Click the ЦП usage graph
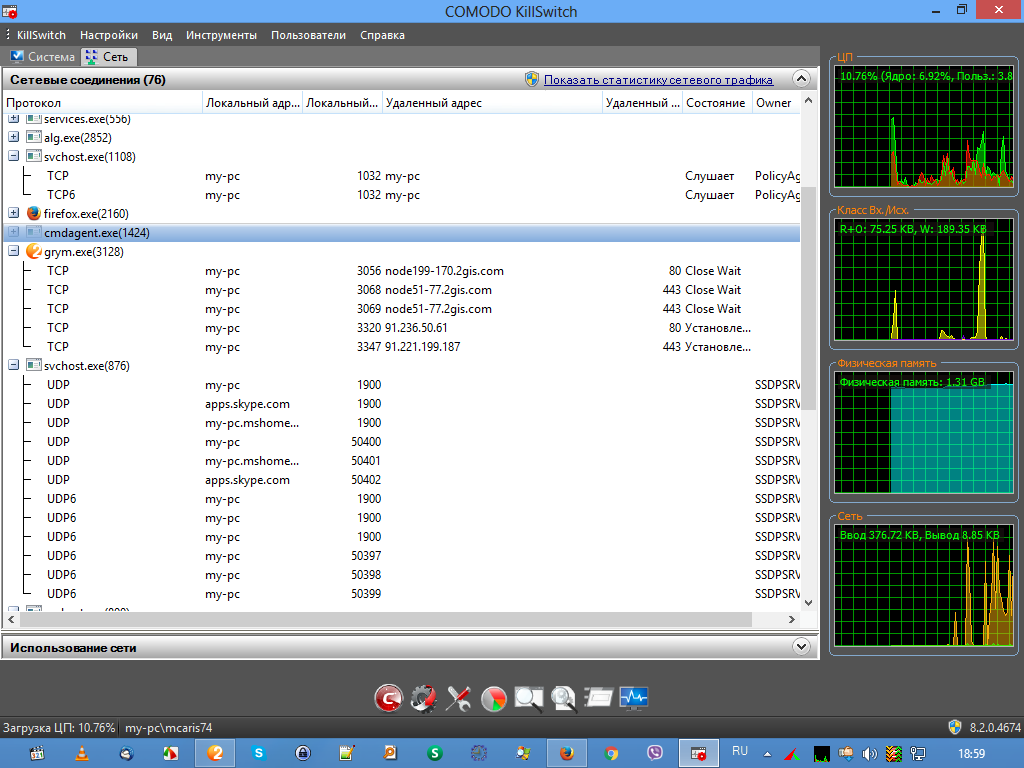 pos(923,127)
